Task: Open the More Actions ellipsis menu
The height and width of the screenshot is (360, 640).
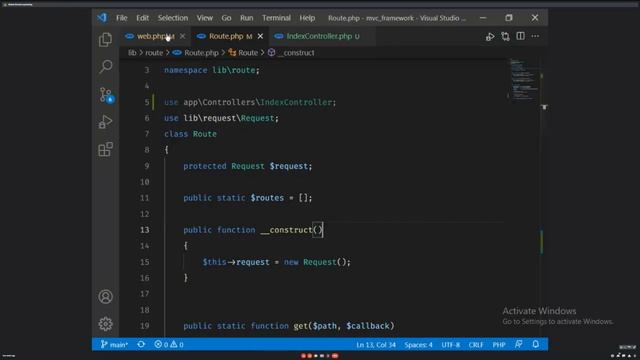Action: (535, 36)
